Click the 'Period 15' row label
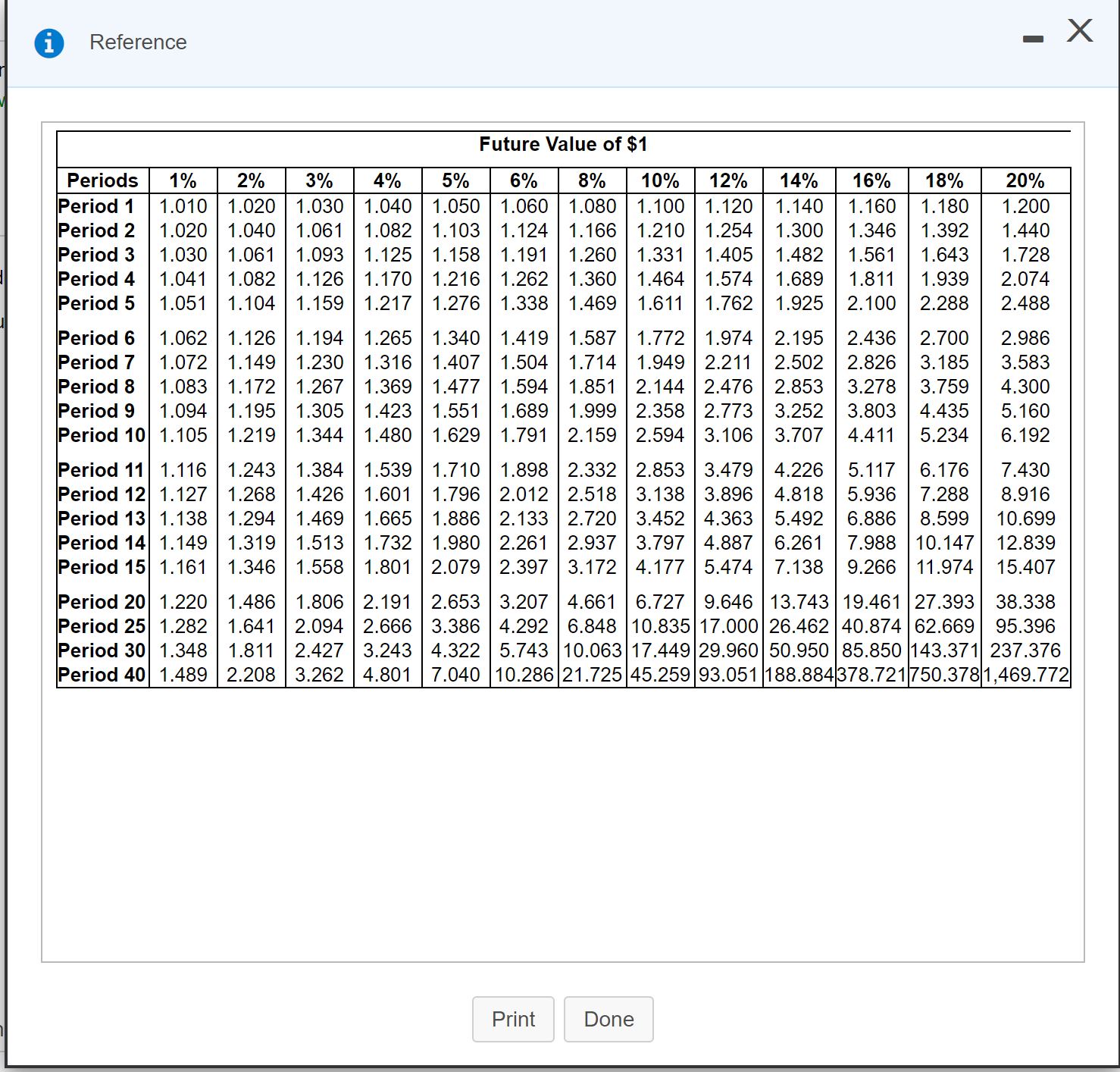Image resolution: width=1120 pixels, height=1072 pixels. pyautogui.click(x=102, y=567)
